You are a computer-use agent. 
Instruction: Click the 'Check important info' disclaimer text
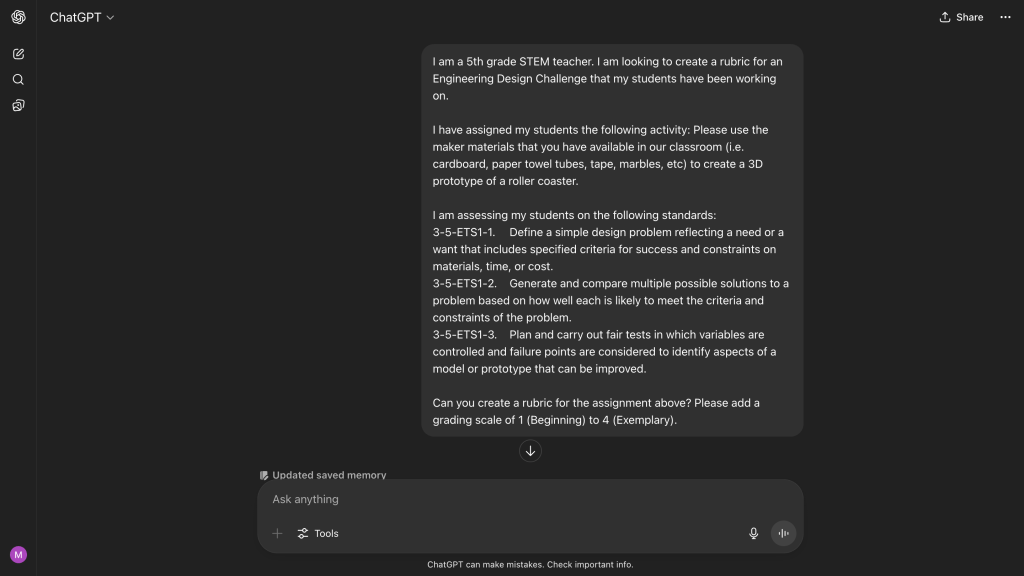(590, 564)
